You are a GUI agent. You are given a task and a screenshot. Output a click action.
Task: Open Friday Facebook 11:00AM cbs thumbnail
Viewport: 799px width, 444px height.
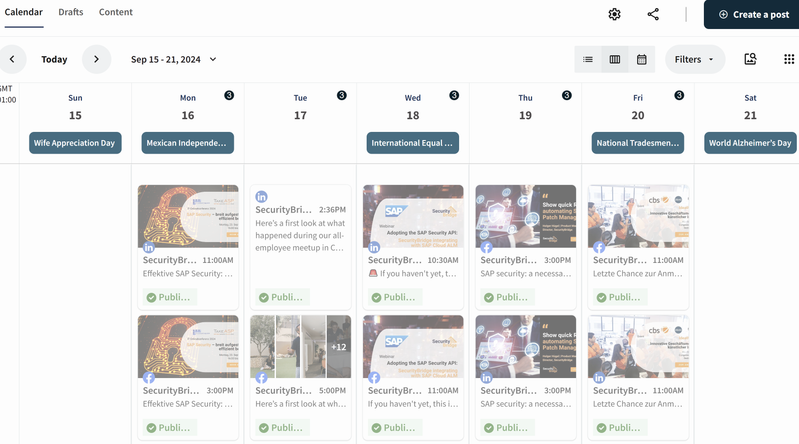point(638,216)
